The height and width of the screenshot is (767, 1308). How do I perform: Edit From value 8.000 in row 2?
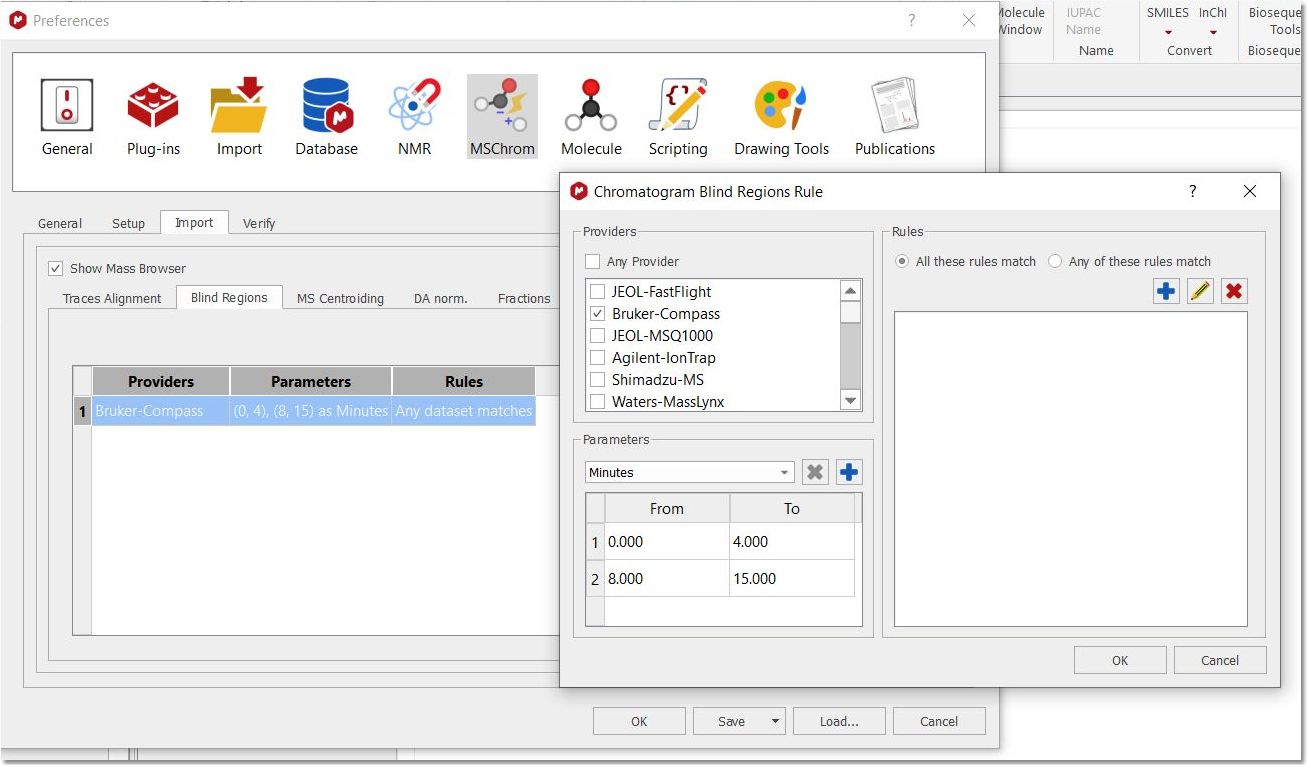pyautogui.click(x=667, y=578)
